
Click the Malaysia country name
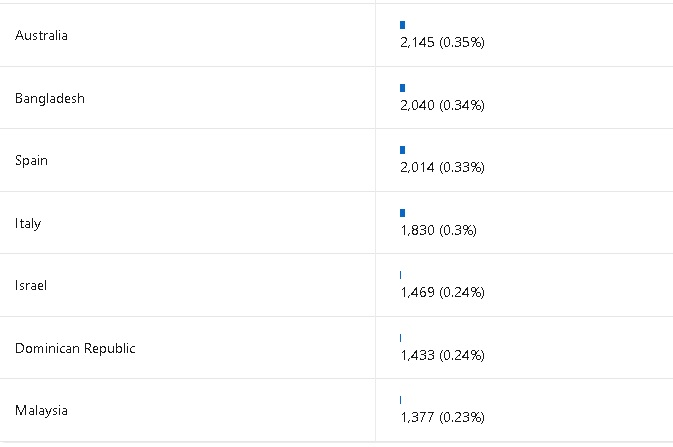coord(42,410)
